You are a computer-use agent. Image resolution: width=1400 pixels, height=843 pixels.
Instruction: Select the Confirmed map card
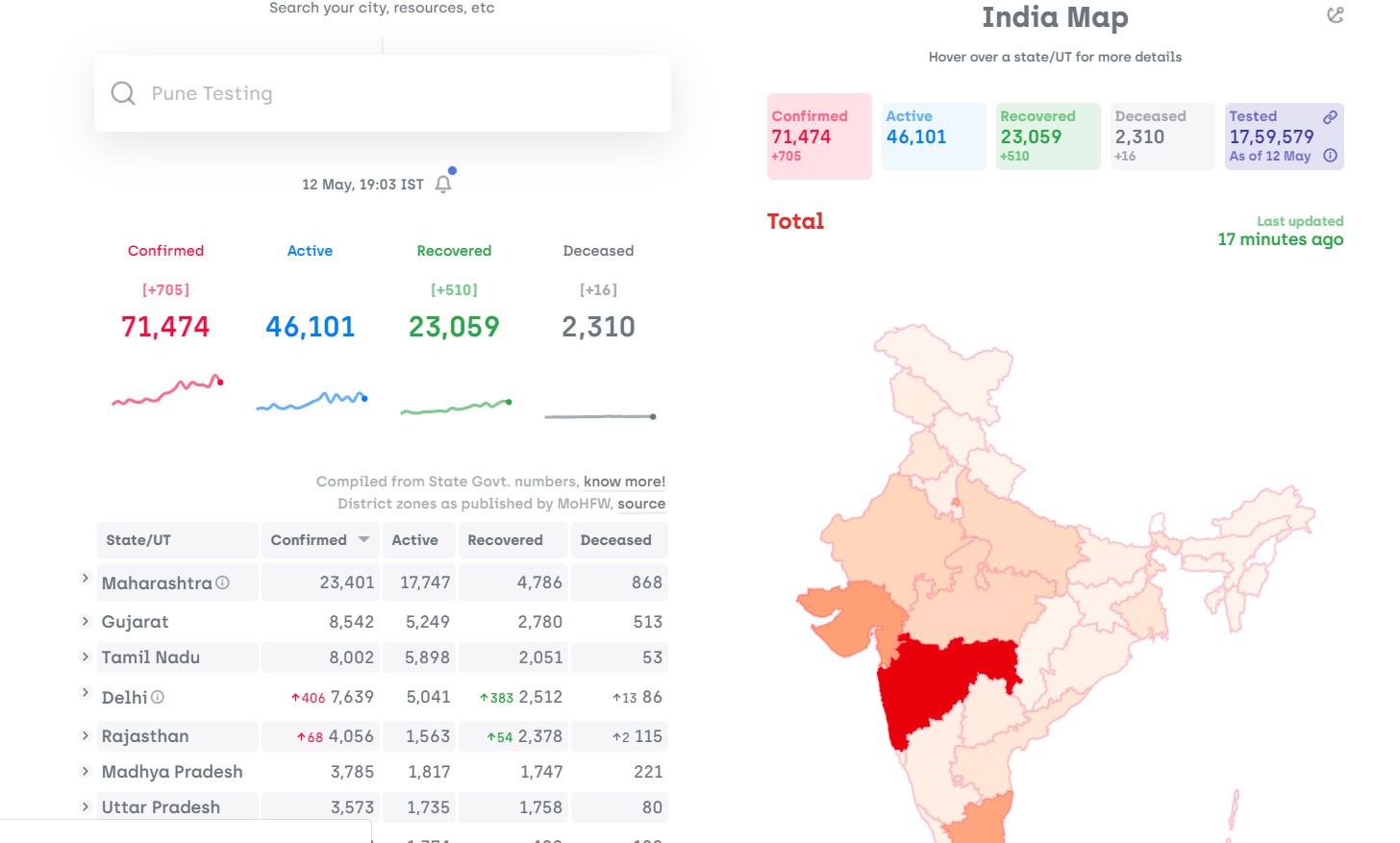tap(819, 136)
